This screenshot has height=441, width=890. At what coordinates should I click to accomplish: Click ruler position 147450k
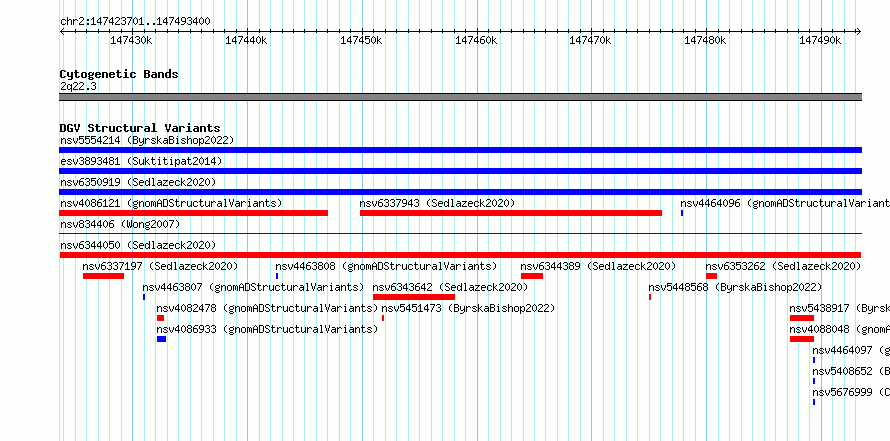[x=362, y=40]
